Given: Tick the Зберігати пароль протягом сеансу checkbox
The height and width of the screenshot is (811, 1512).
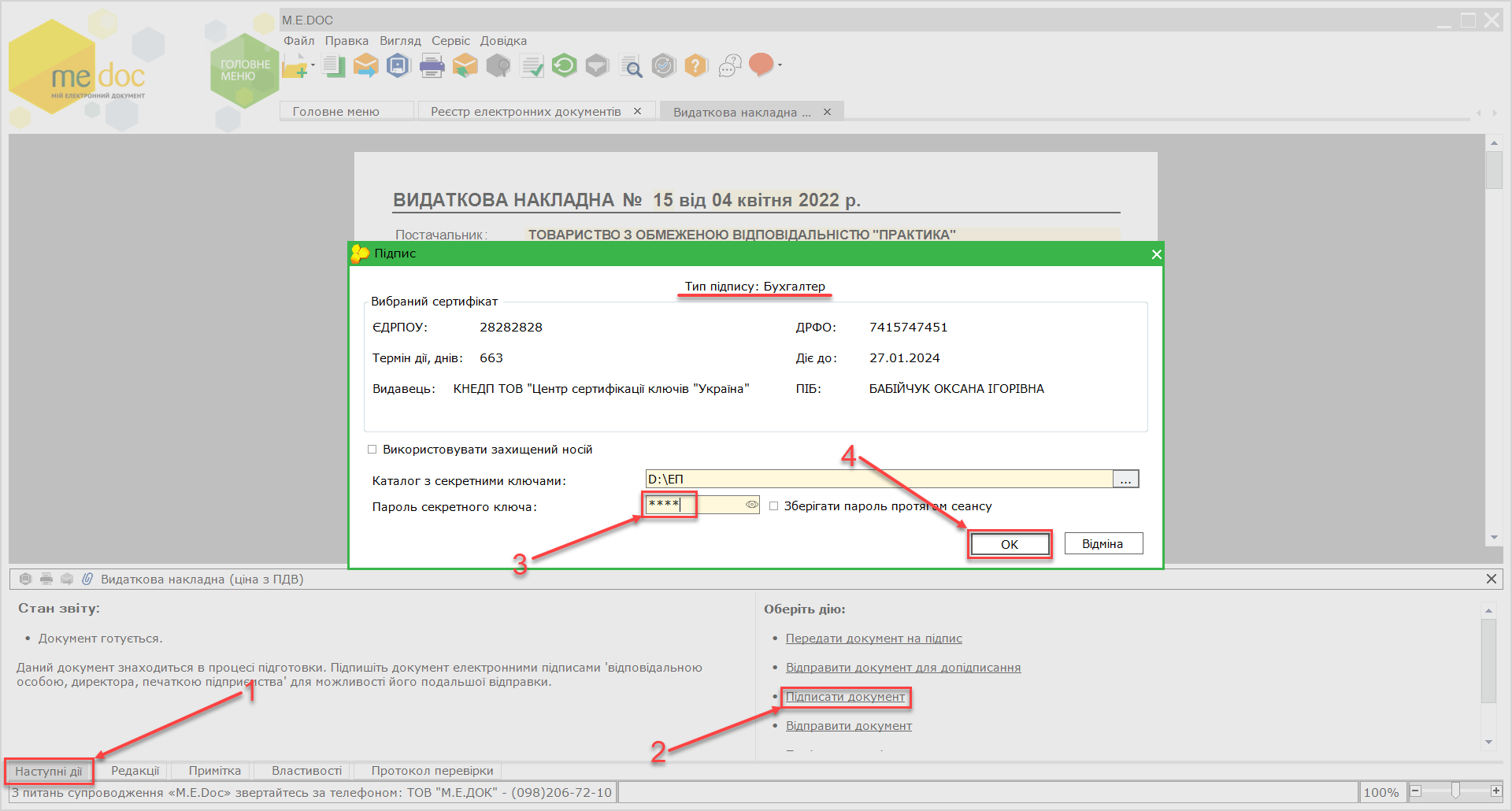Looking at the screenshot, I should point(773,506).
